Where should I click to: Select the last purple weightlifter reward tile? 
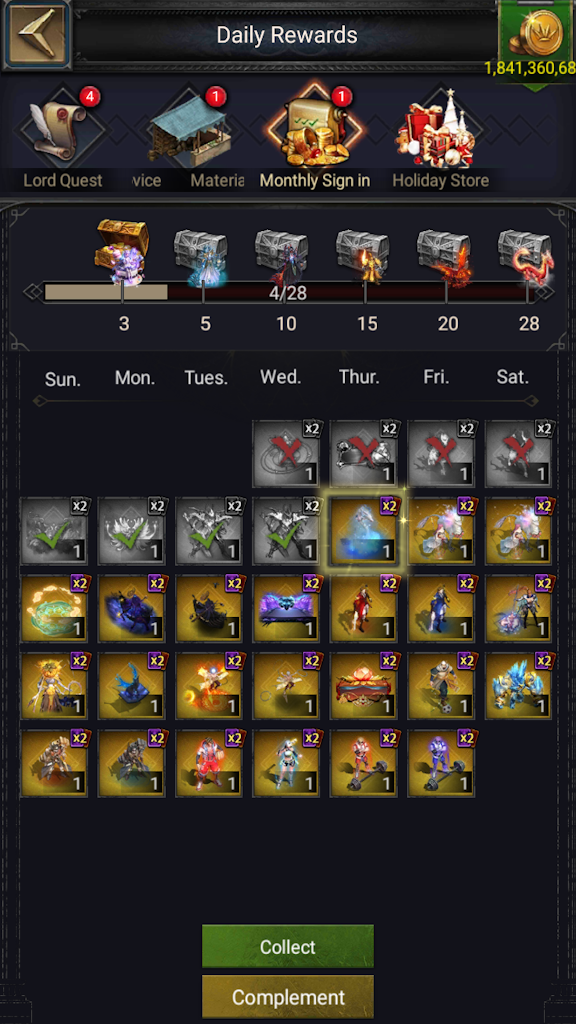[x=441, y=763]
